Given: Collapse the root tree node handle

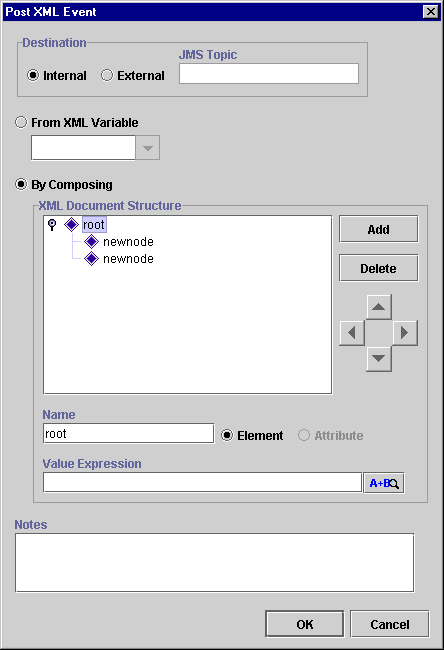Looking at the screenshot, I should point(52,225).
